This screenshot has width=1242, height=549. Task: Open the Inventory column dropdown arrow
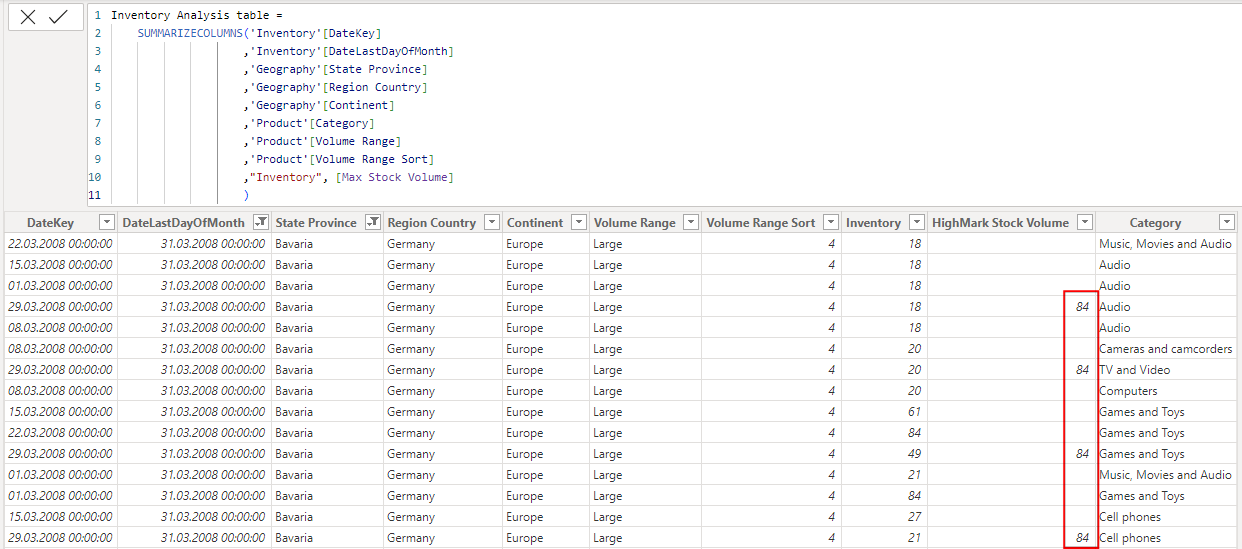pos(916,222)
